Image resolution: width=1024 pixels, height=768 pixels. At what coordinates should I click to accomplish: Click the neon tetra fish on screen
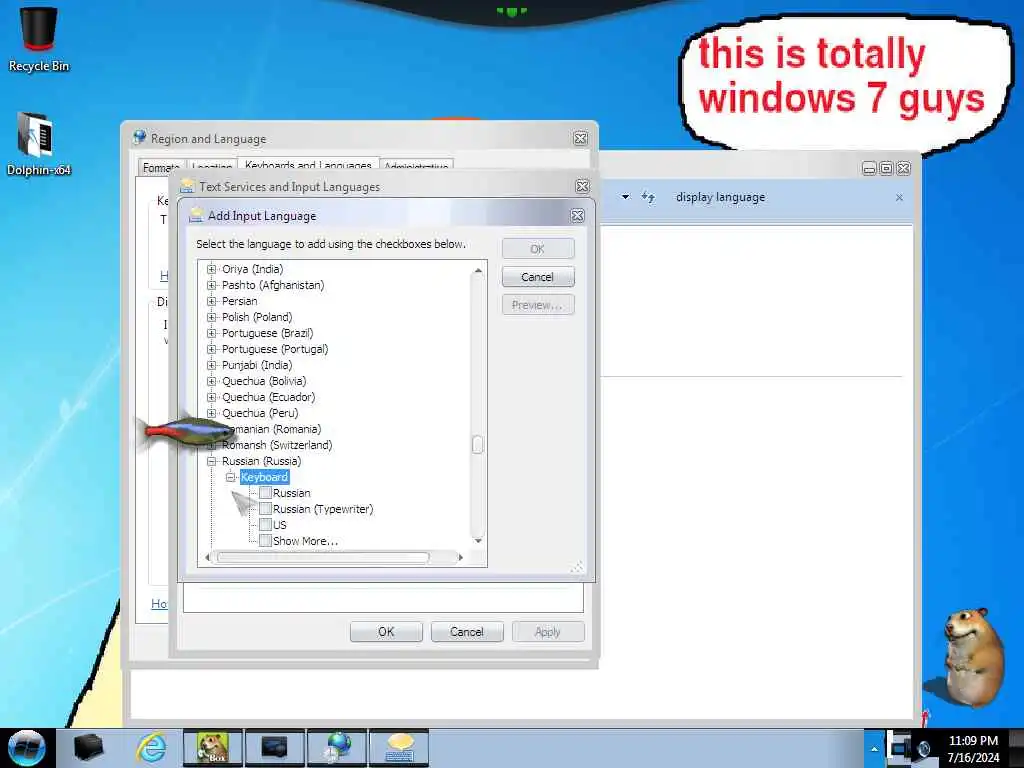186,431
